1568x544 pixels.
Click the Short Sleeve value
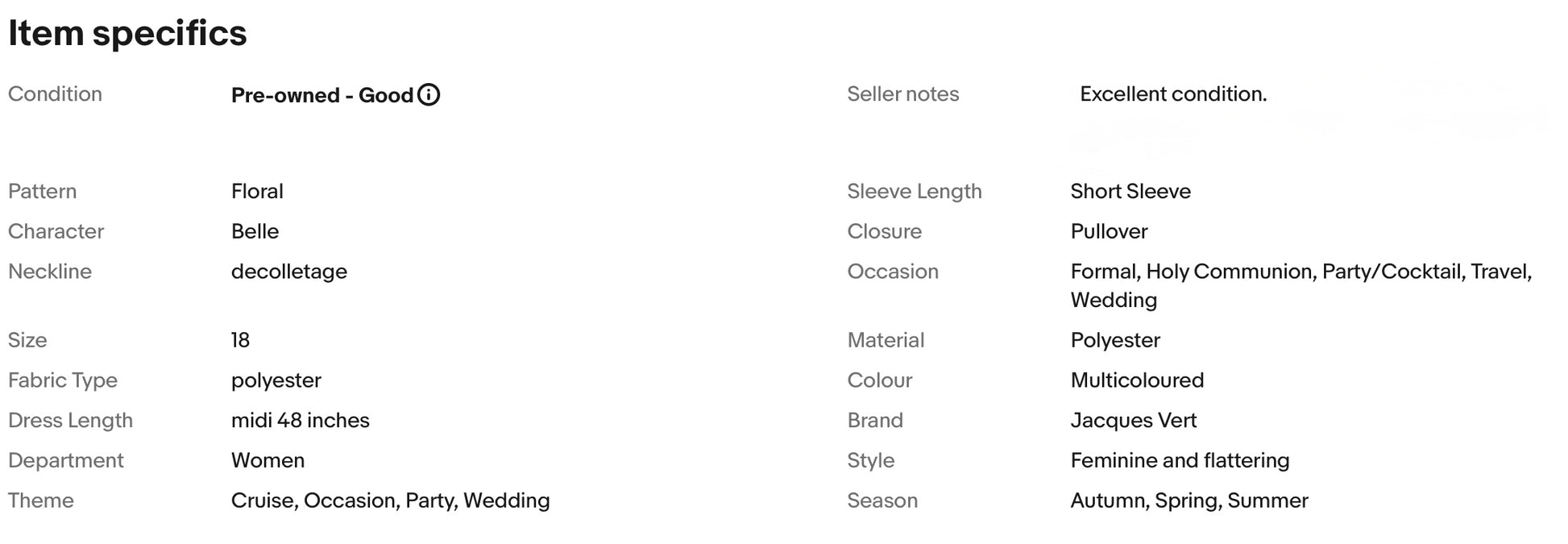click(1130, 191)
